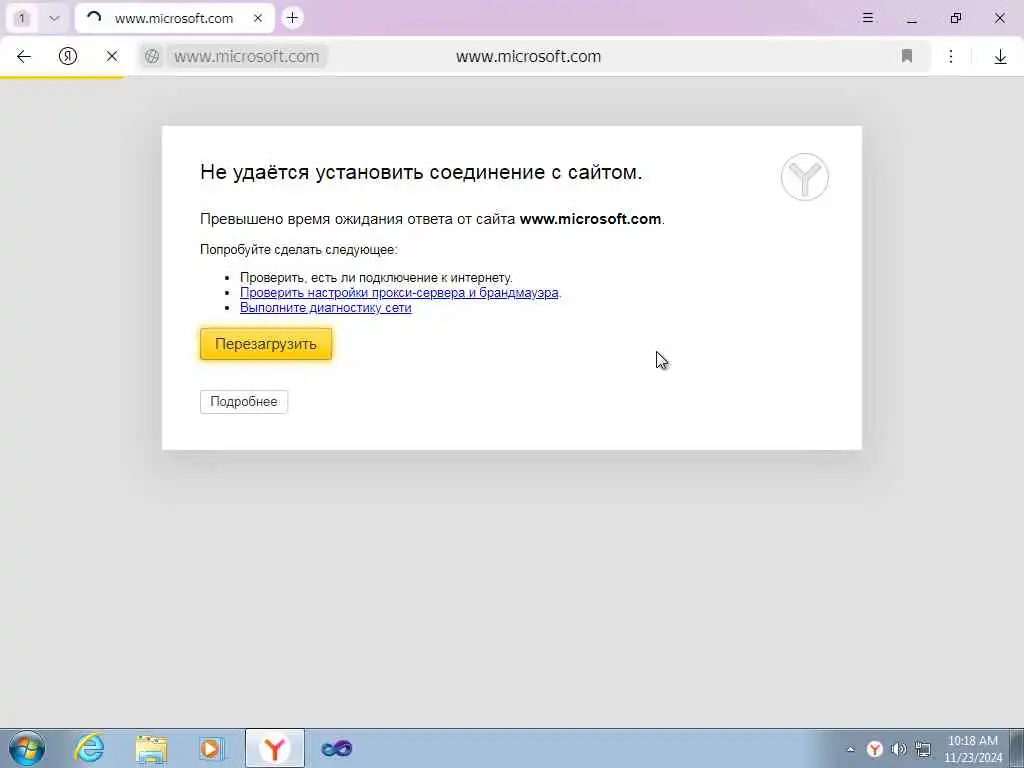1024x768 pixels.
Task: Select the www.microsoft.com tab
Action: pos(175,18)
